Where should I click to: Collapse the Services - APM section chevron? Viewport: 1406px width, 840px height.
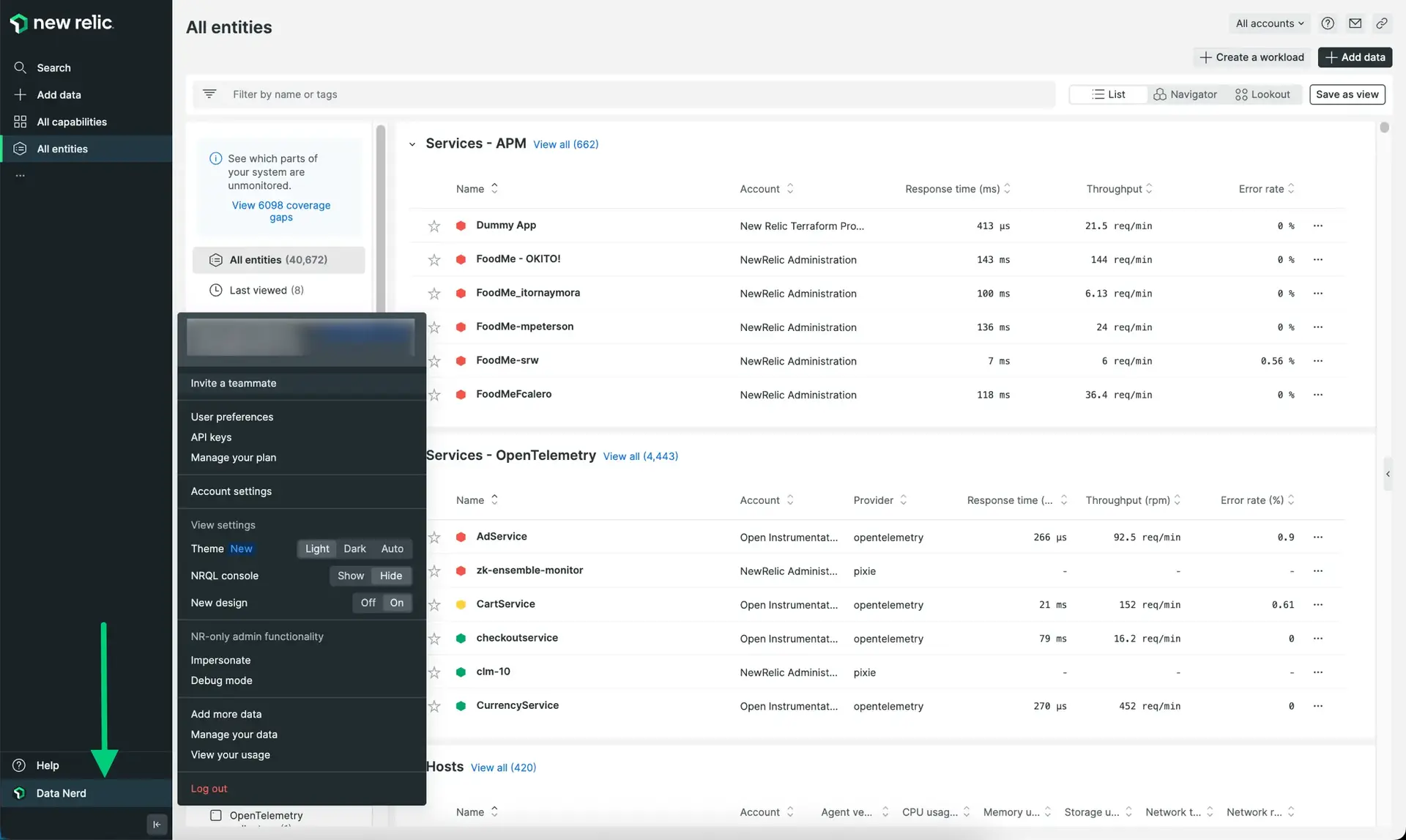point(412,144)
